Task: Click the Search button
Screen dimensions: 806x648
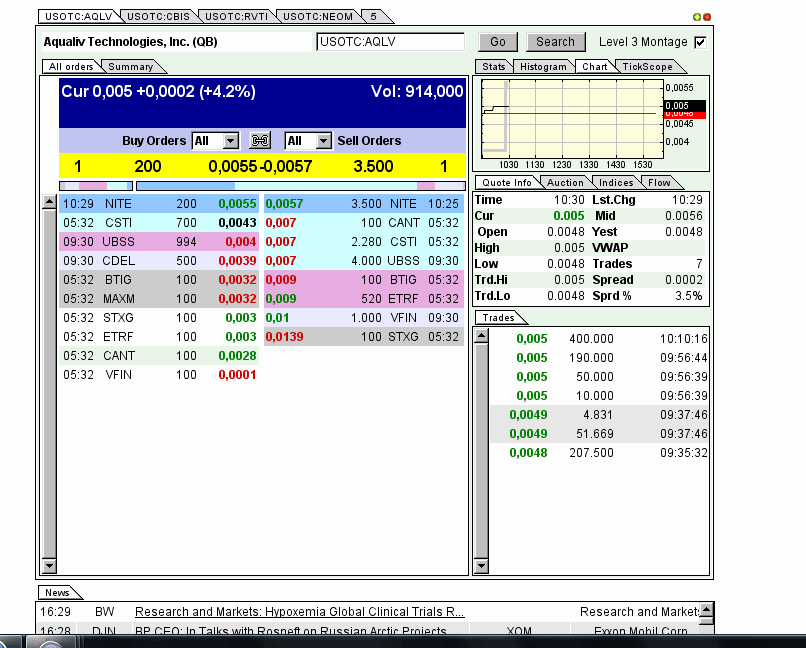Action: point(555,42)
